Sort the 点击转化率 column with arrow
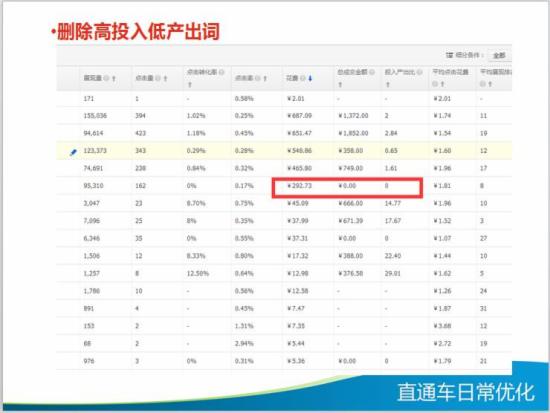This screenshot has height=413, width=550. 190,85
